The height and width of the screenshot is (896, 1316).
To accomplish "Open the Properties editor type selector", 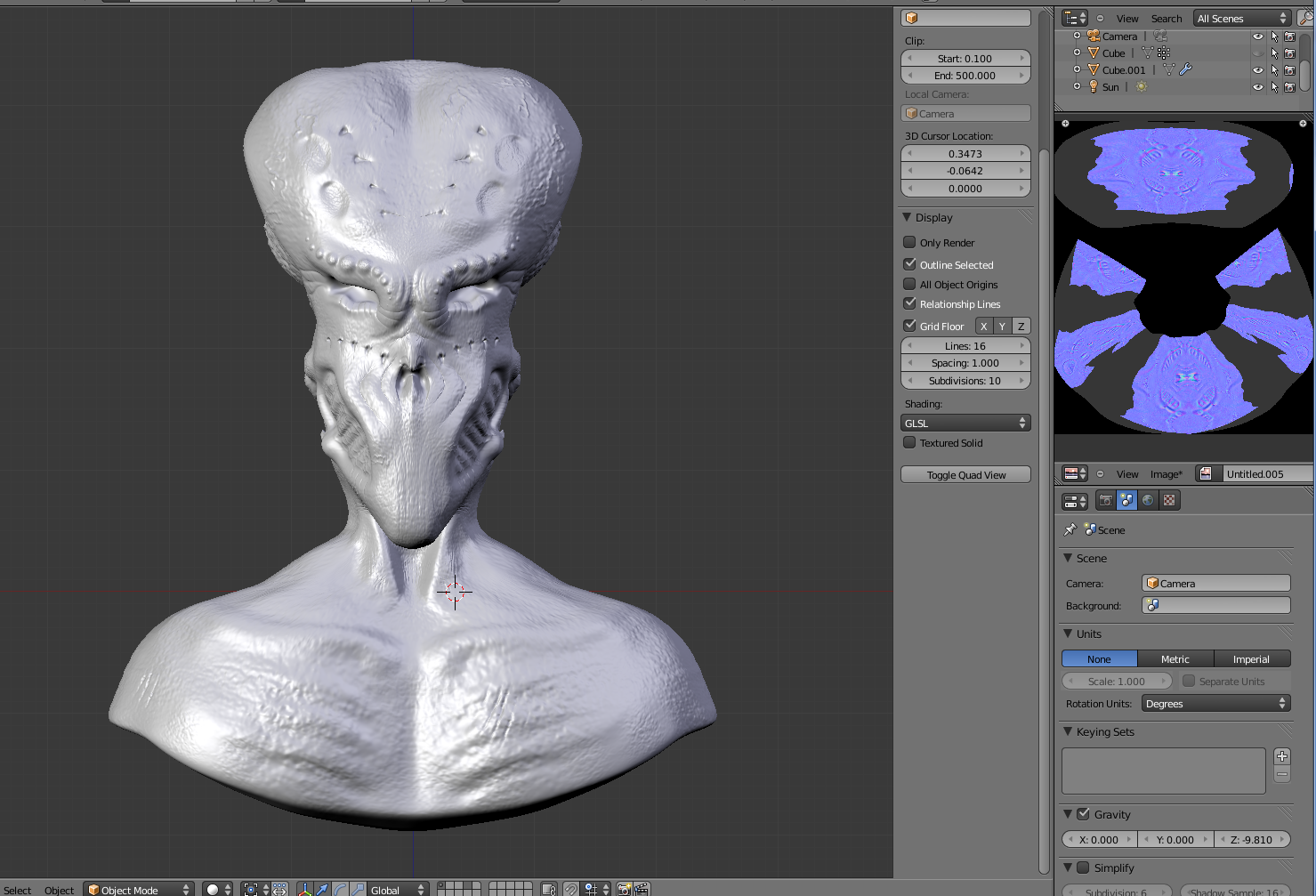I will click(1075, 501).
